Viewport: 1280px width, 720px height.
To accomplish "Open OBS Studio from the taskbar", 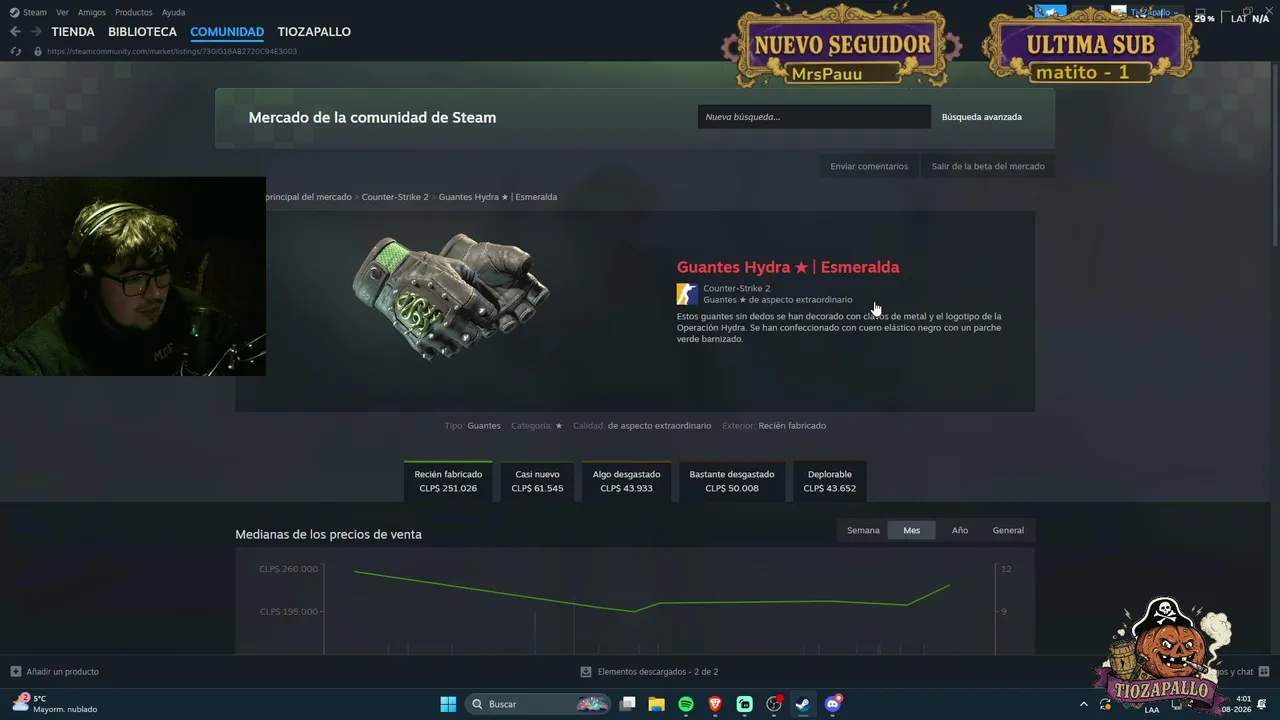I will pyautogui.click(x=774, y=704).
